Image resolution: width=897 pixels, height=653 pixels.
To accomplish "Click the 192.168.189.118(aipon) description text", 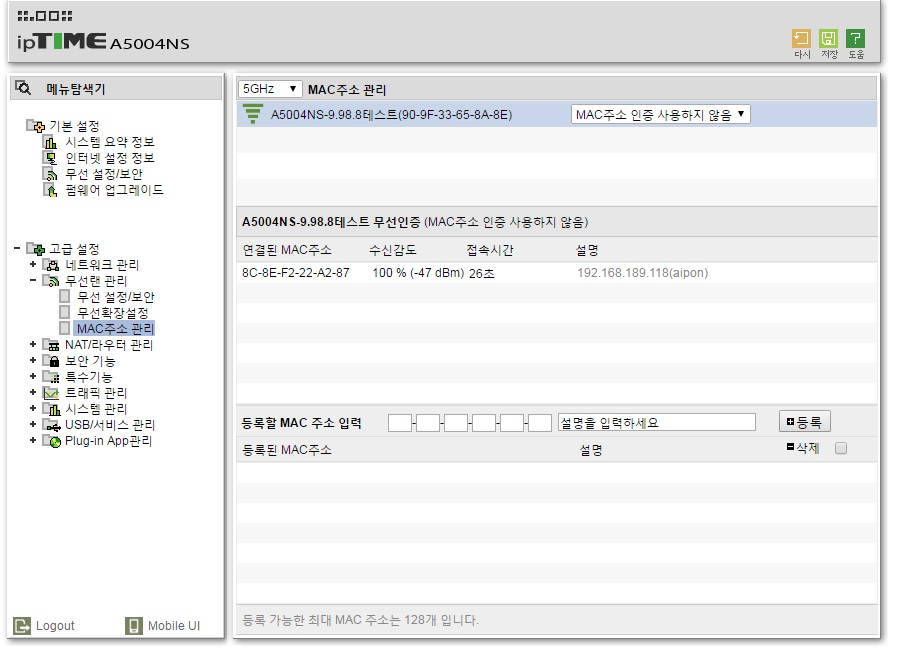I will tap(642, 273).
